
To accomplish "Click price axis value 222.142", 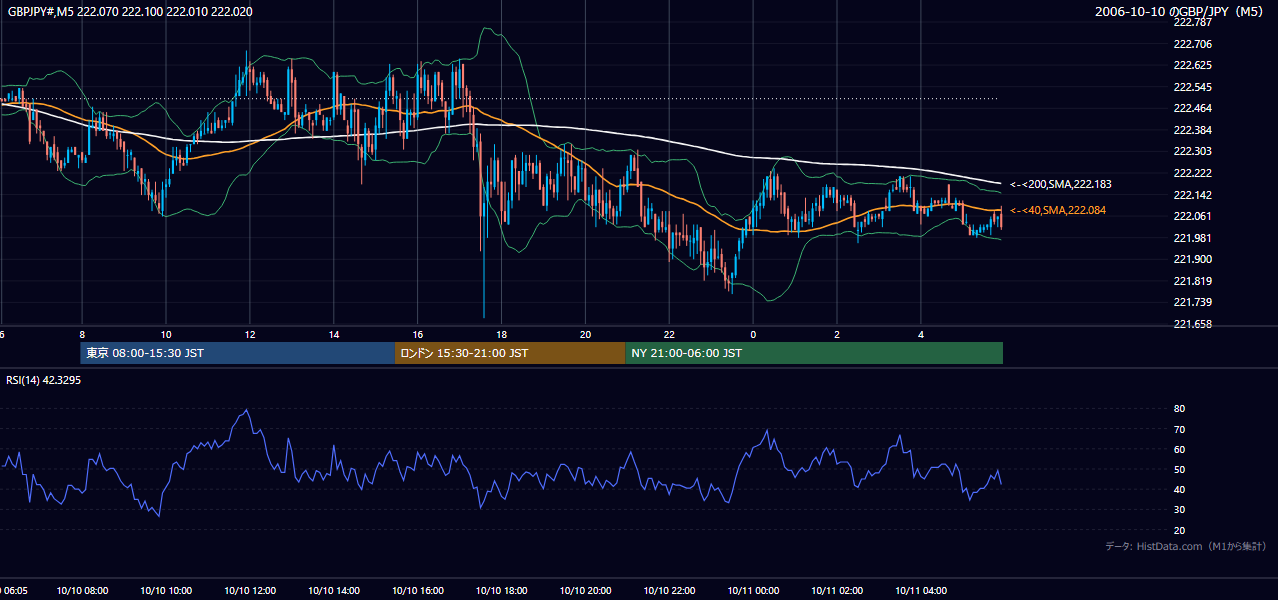I will [1192, 195].
